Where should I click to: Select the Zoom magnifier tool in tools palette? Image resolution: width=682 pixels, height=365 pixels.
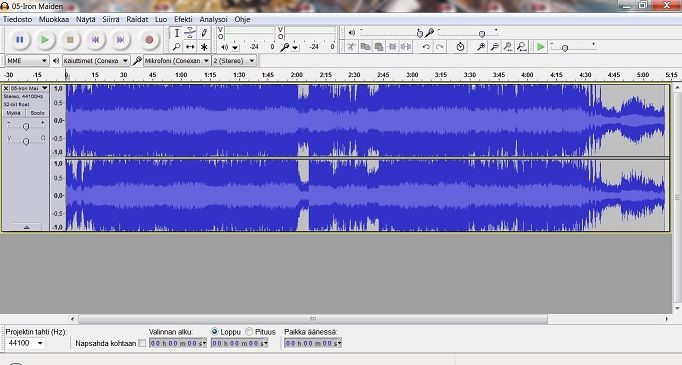coord(177,47)
